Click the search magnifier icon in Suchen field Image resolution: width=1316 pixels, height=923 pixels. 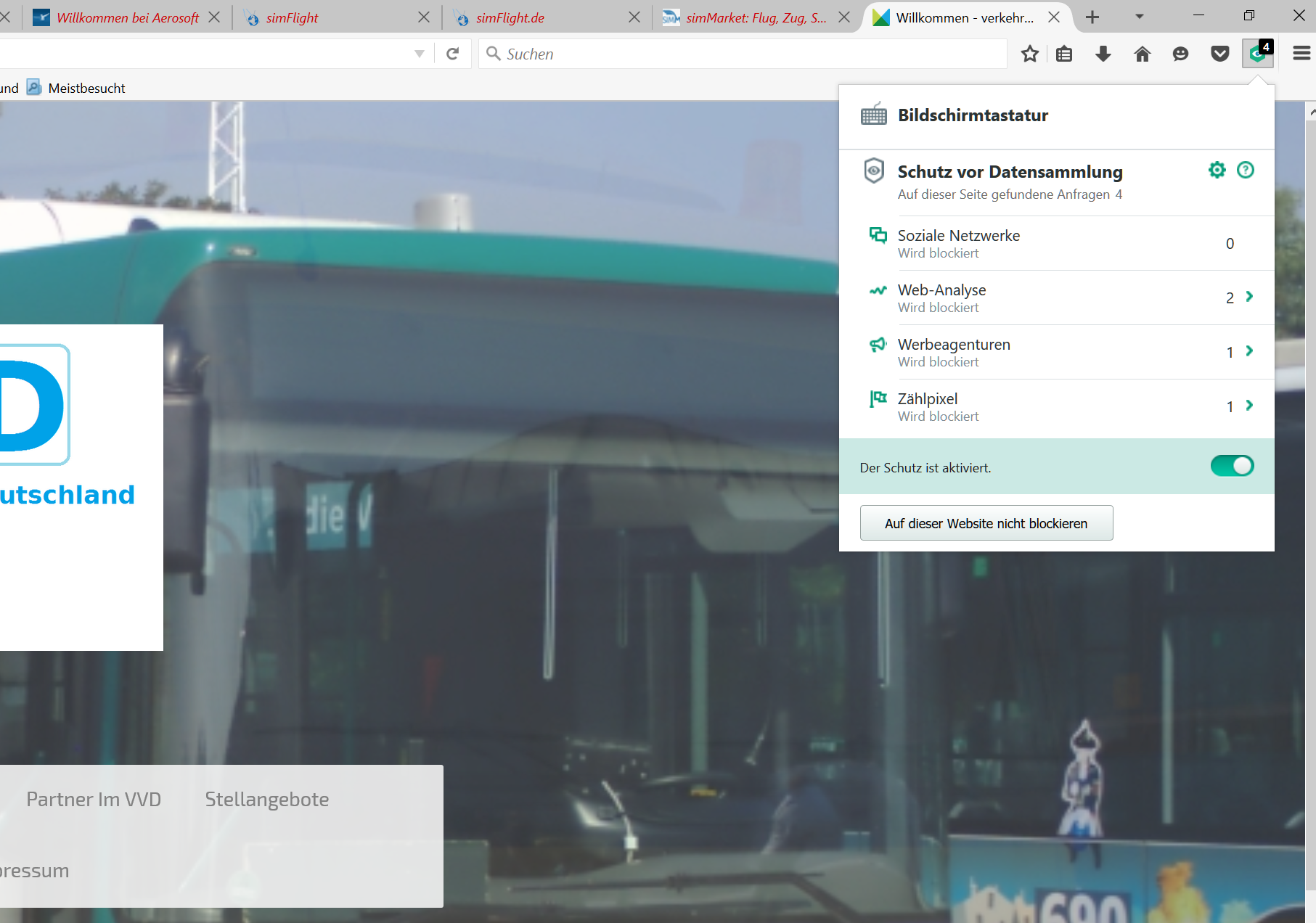(x=494, y=53)
